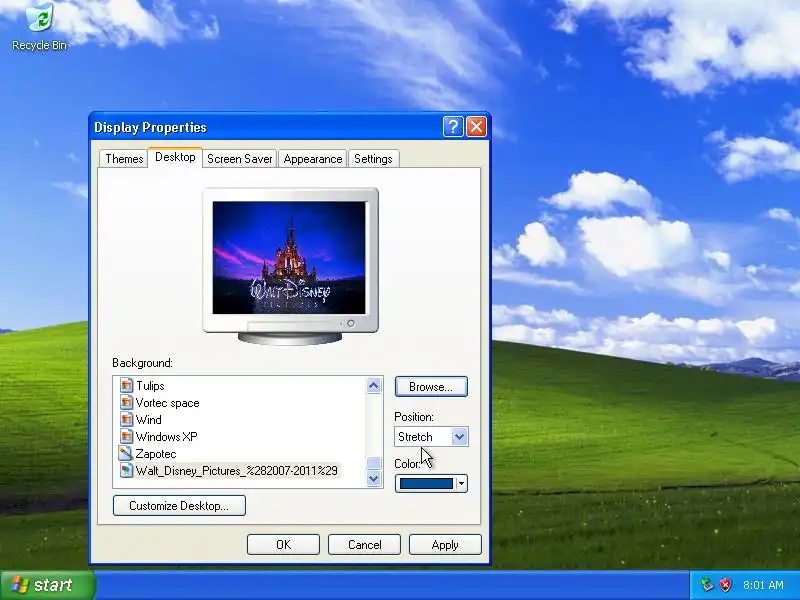Confirm with the OK button
Viewport: 800px width, 600px height.
click(283, 545)
